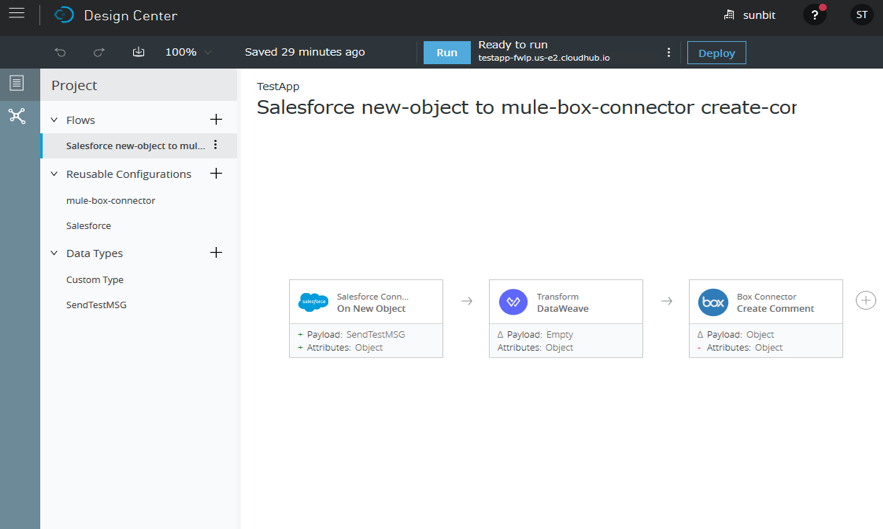Click the Ready to run status
883x529 pixels.
click(x=512, y=45)
